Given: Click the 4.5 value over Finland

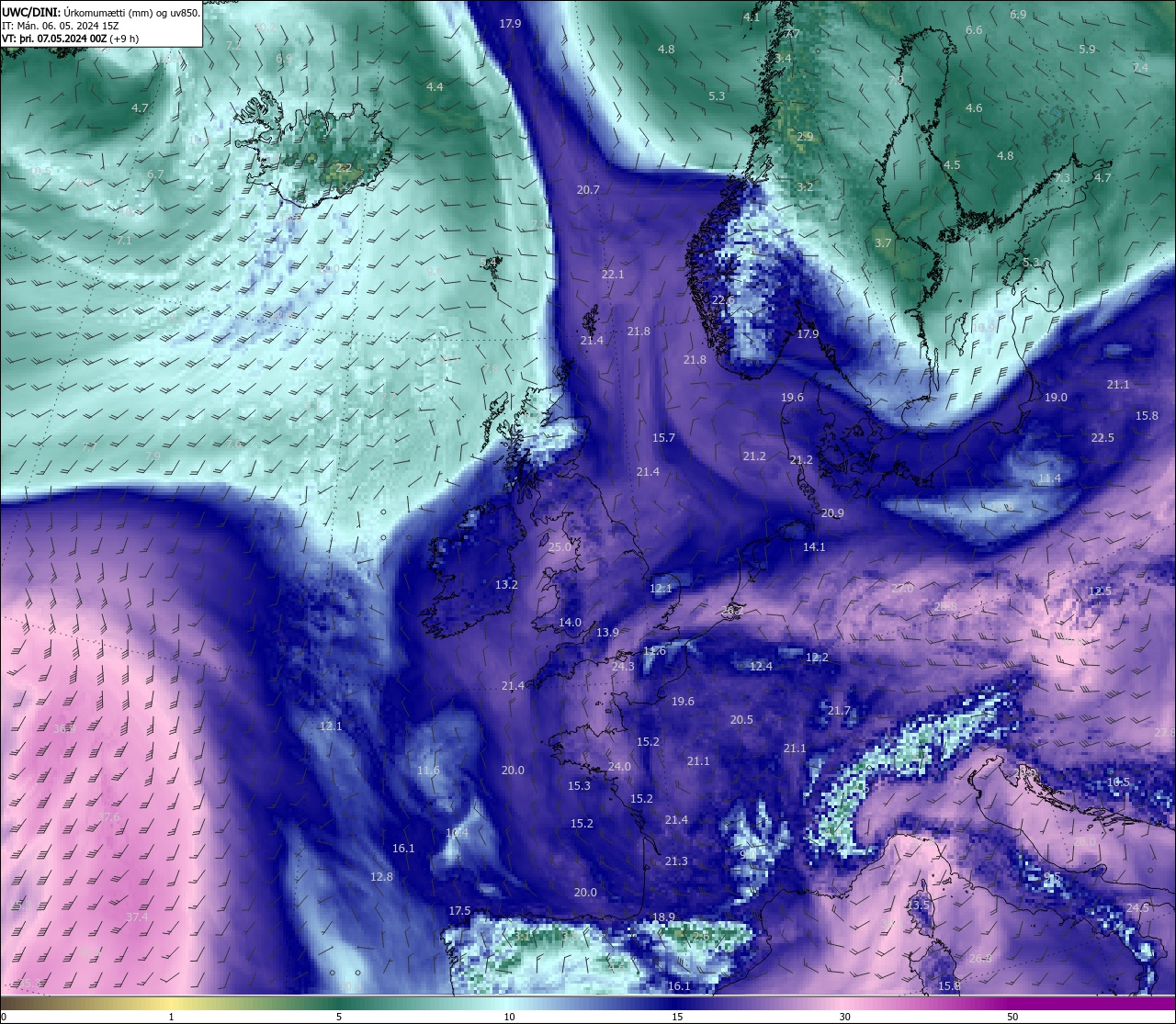Looking at the screenshot, I should (952, 165).
